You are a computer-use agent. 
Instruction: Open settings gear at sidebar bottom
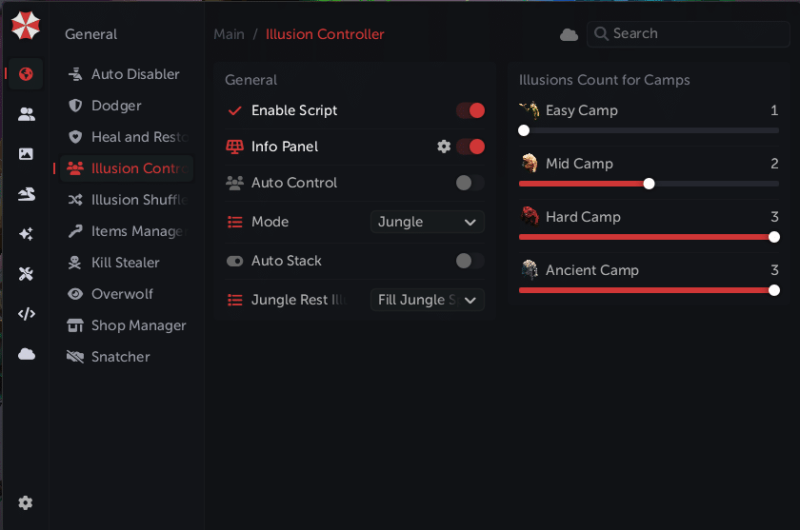[26, 503]
